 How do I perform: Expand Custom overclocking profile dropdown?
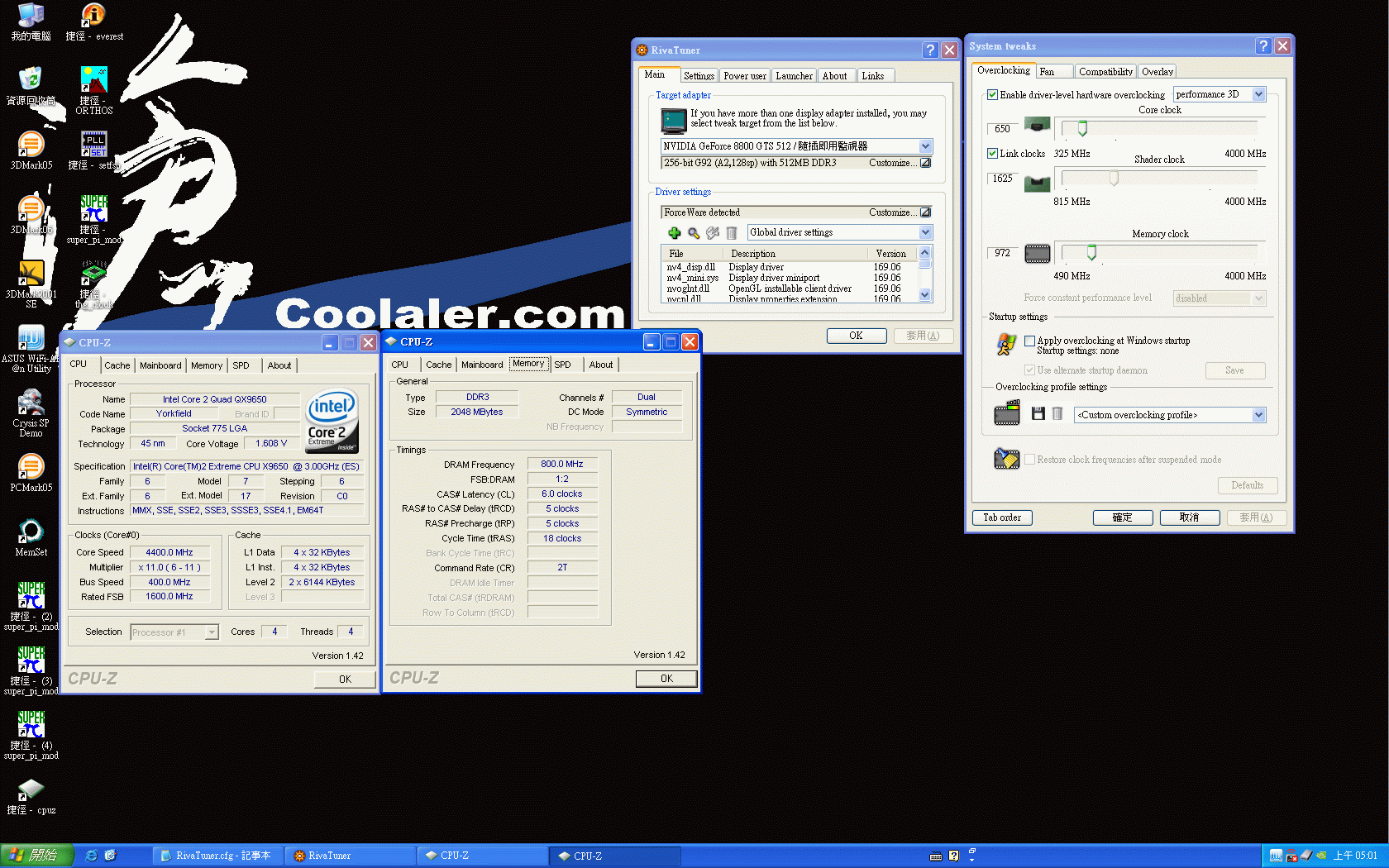click(1258, 415)
